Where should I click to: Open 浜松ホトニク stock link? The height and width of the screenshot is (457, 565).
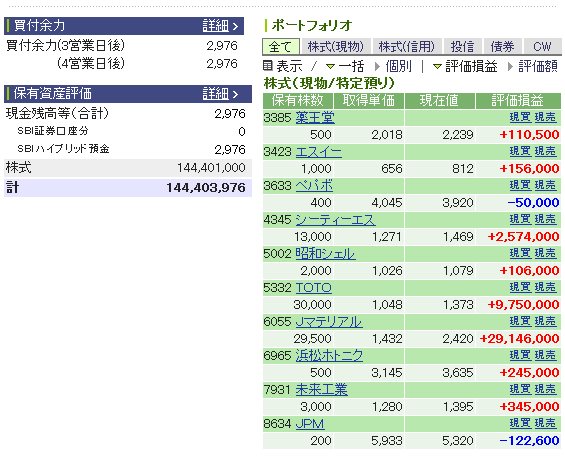tap(329, 356)
